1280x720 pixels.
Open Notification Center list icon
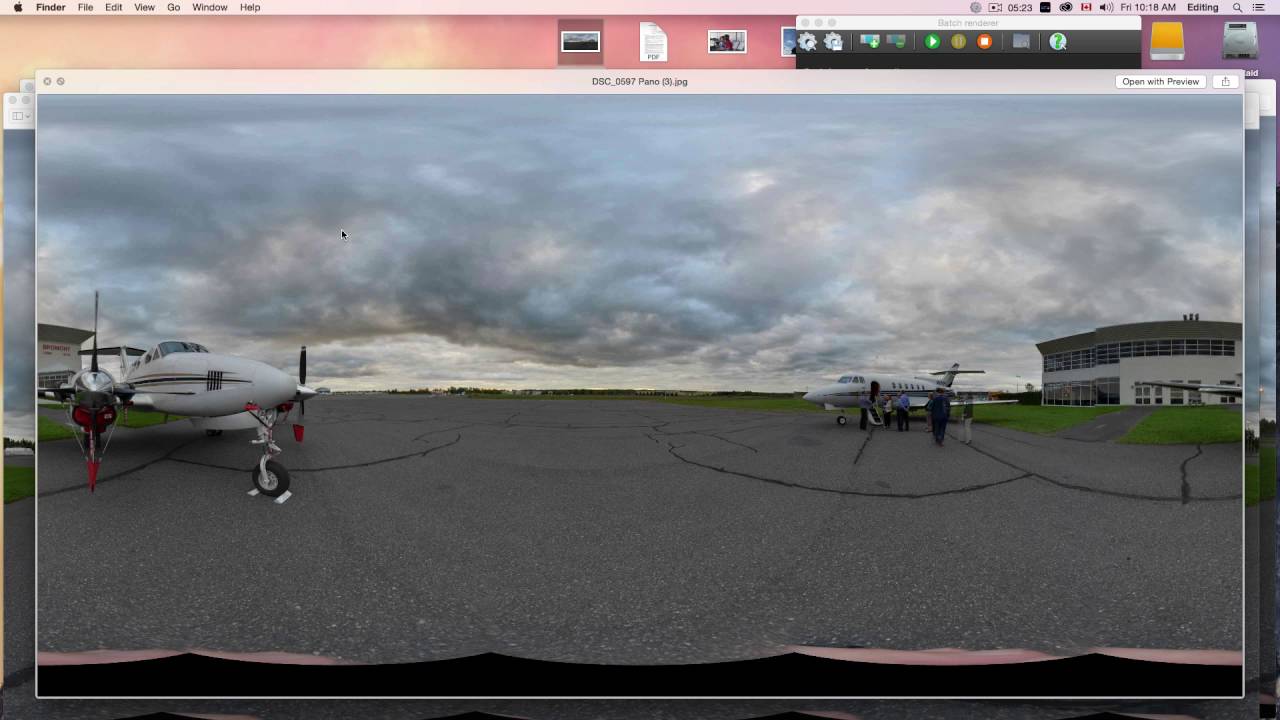pos(1260,7)
